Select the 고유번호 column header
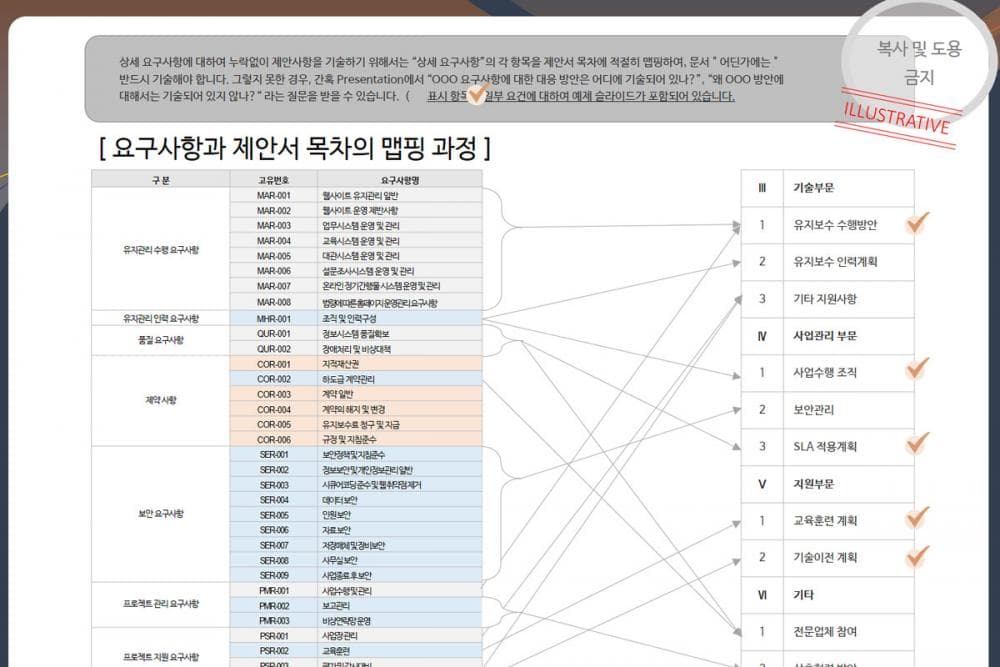1000x667 pixels. 274,180
